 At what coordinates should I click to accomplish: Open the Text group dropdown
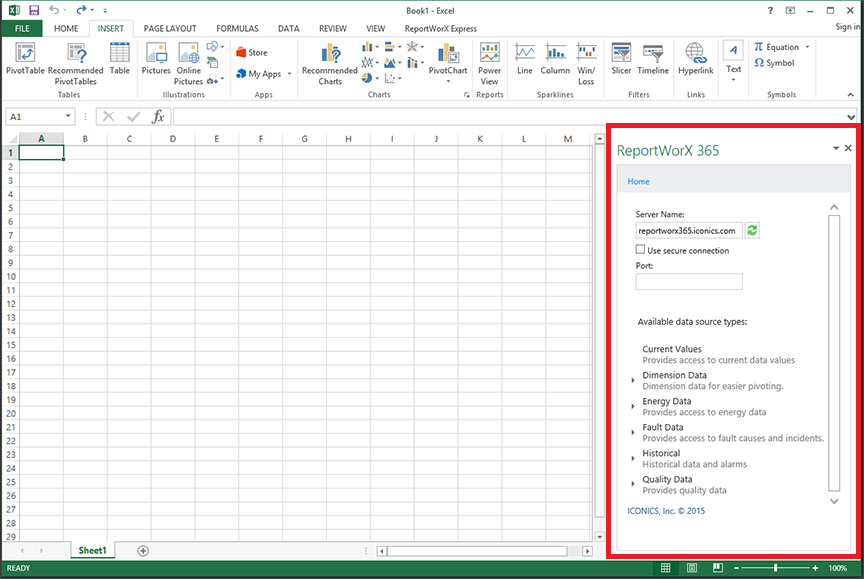tap(733, 80)
